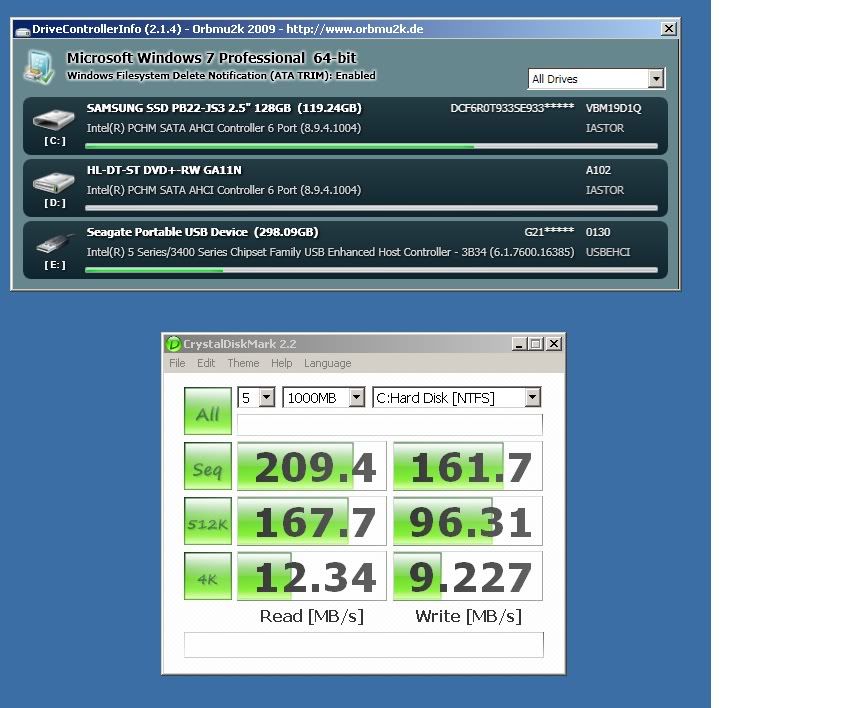Click the A102 firmware label on DVD row

pyautogui.click(x=598, y=170)
